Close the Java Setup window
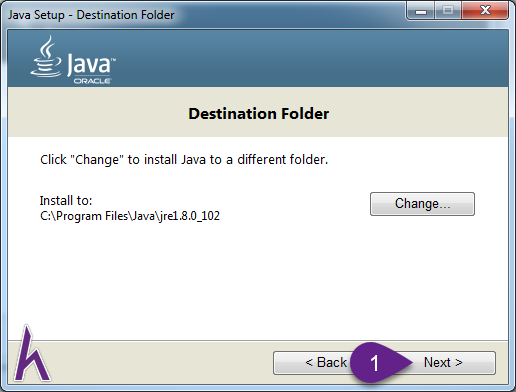This screenshot has width=516, height=392. point(485,10)
